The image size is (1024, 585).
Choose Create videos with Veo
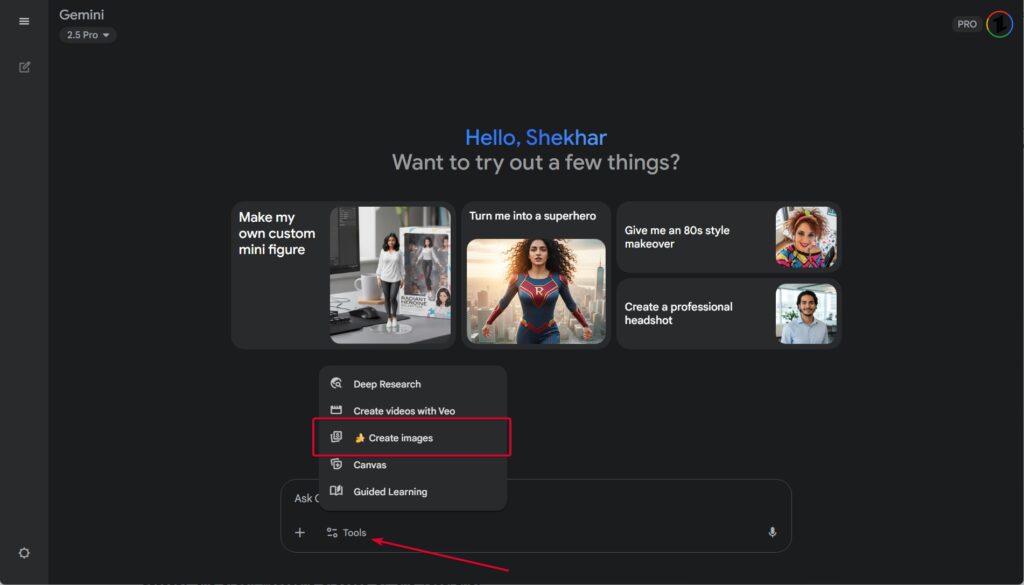click(x=403, y=411)
